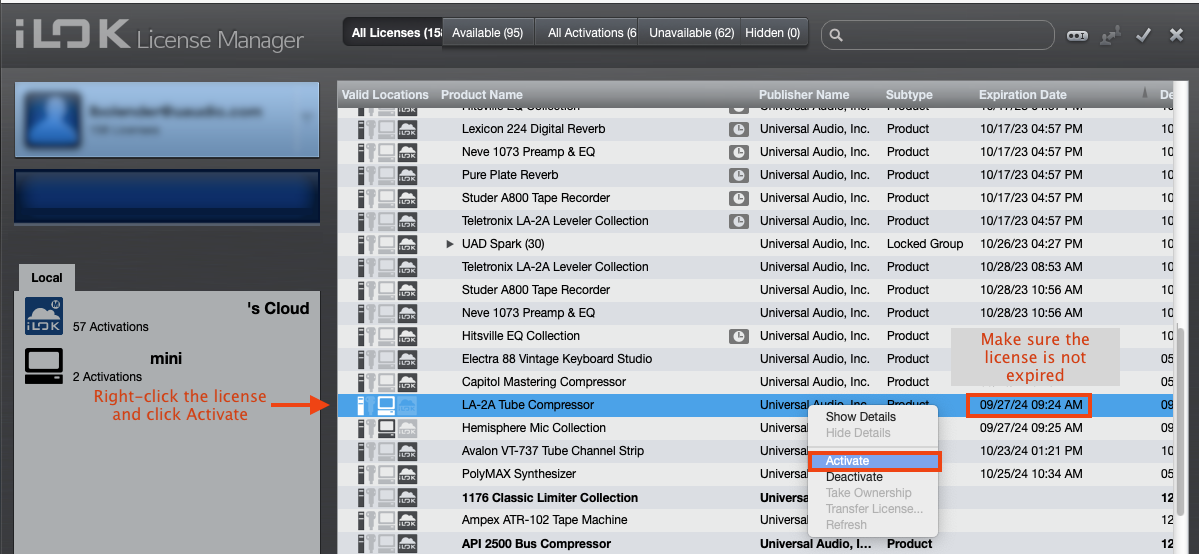Sort by the Product Name column header
1199x554 pixels.
point(482,95)
